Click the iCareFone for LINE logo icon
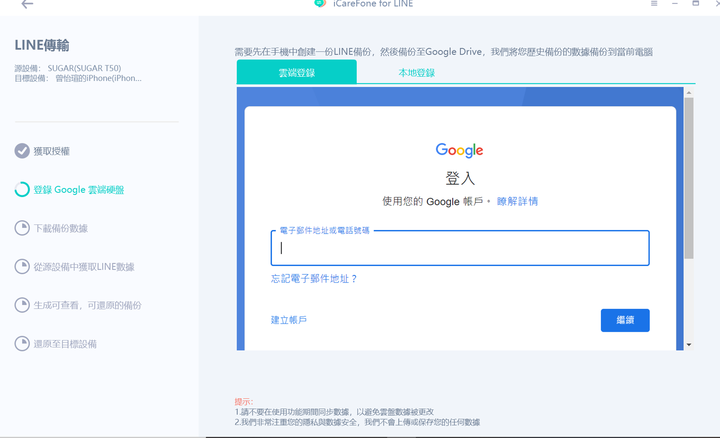Image resolution: width=720 pixels, height=438 pixels. [320, 4]
